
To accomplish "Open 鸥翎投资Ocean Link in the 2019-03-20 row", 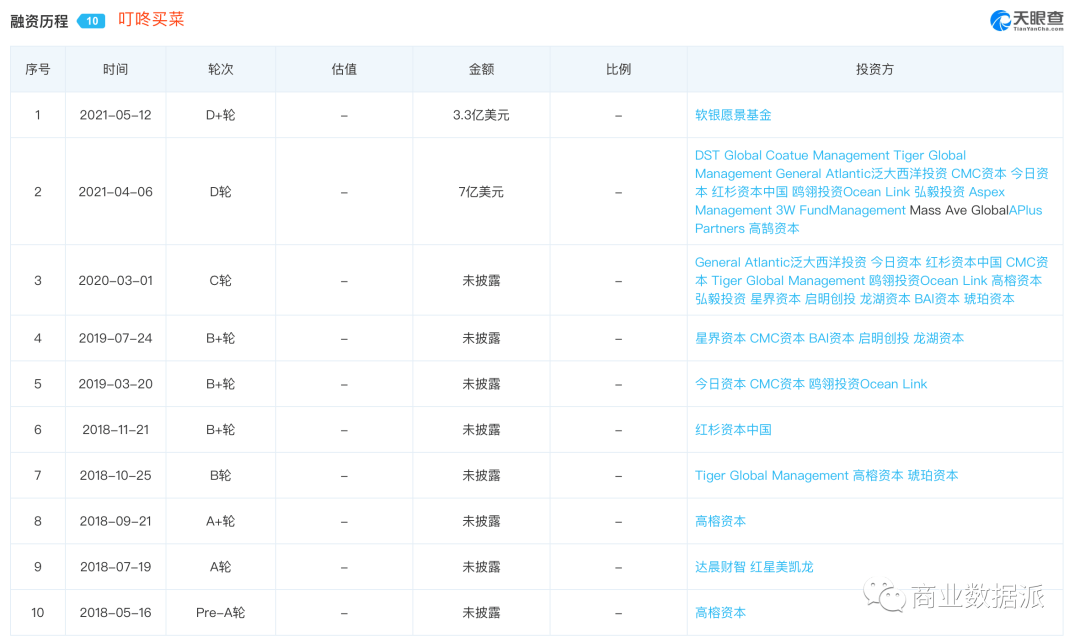I will pyautogui.click(x=868, y=384).
